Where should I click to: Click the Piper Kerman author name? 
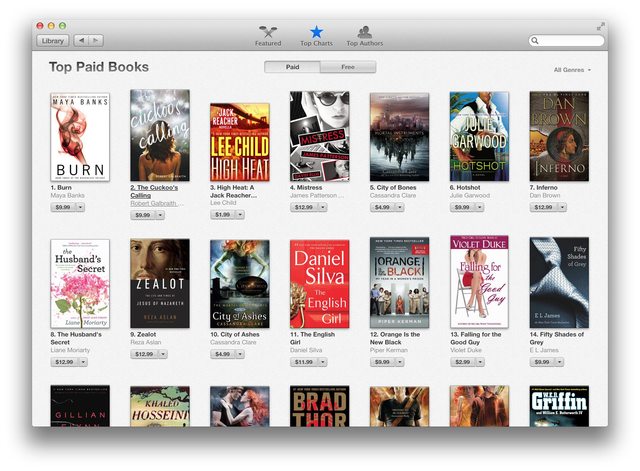(x=389, y=350)
